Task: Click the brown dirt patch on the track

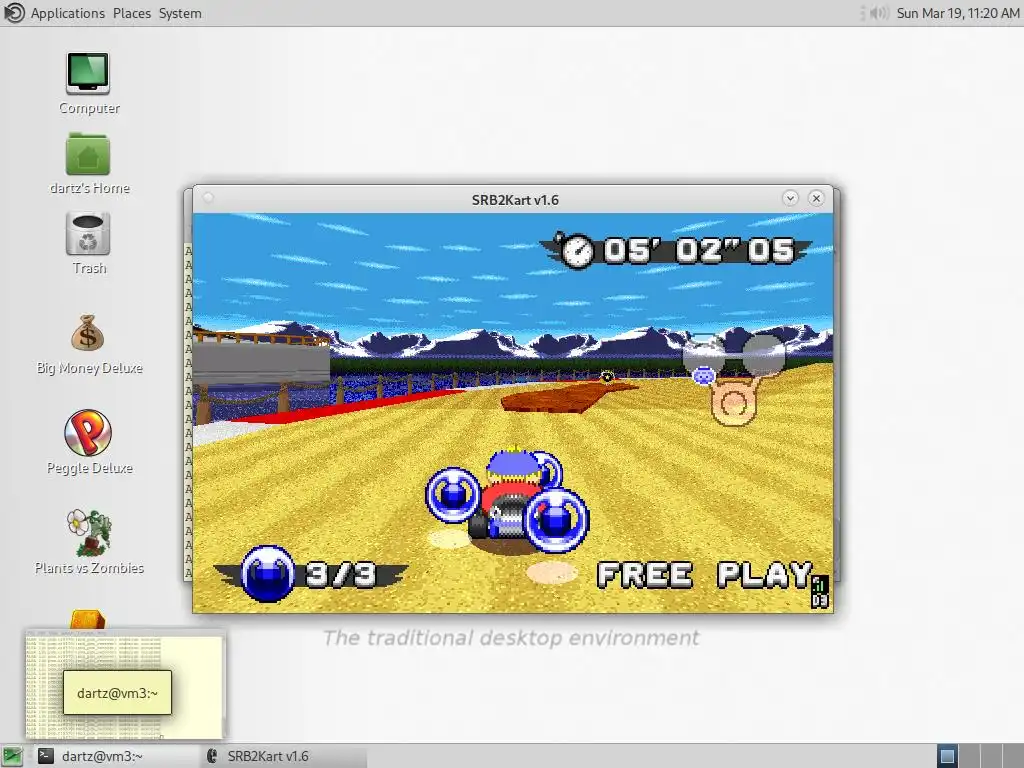Action: (x=562, y=396)
